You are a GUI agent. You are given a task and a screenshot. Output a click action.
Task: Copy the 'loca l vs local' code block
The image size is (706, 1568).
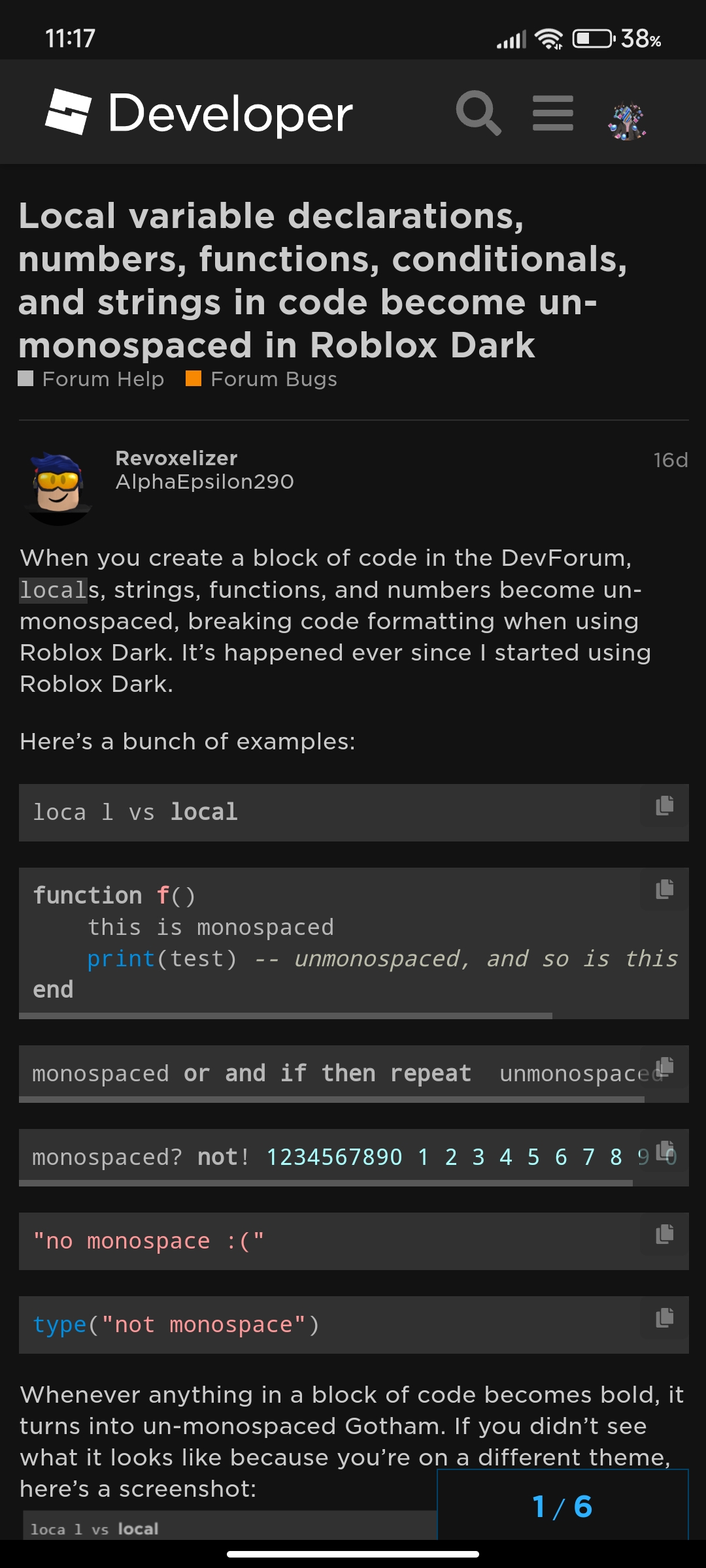pos(665,806)
